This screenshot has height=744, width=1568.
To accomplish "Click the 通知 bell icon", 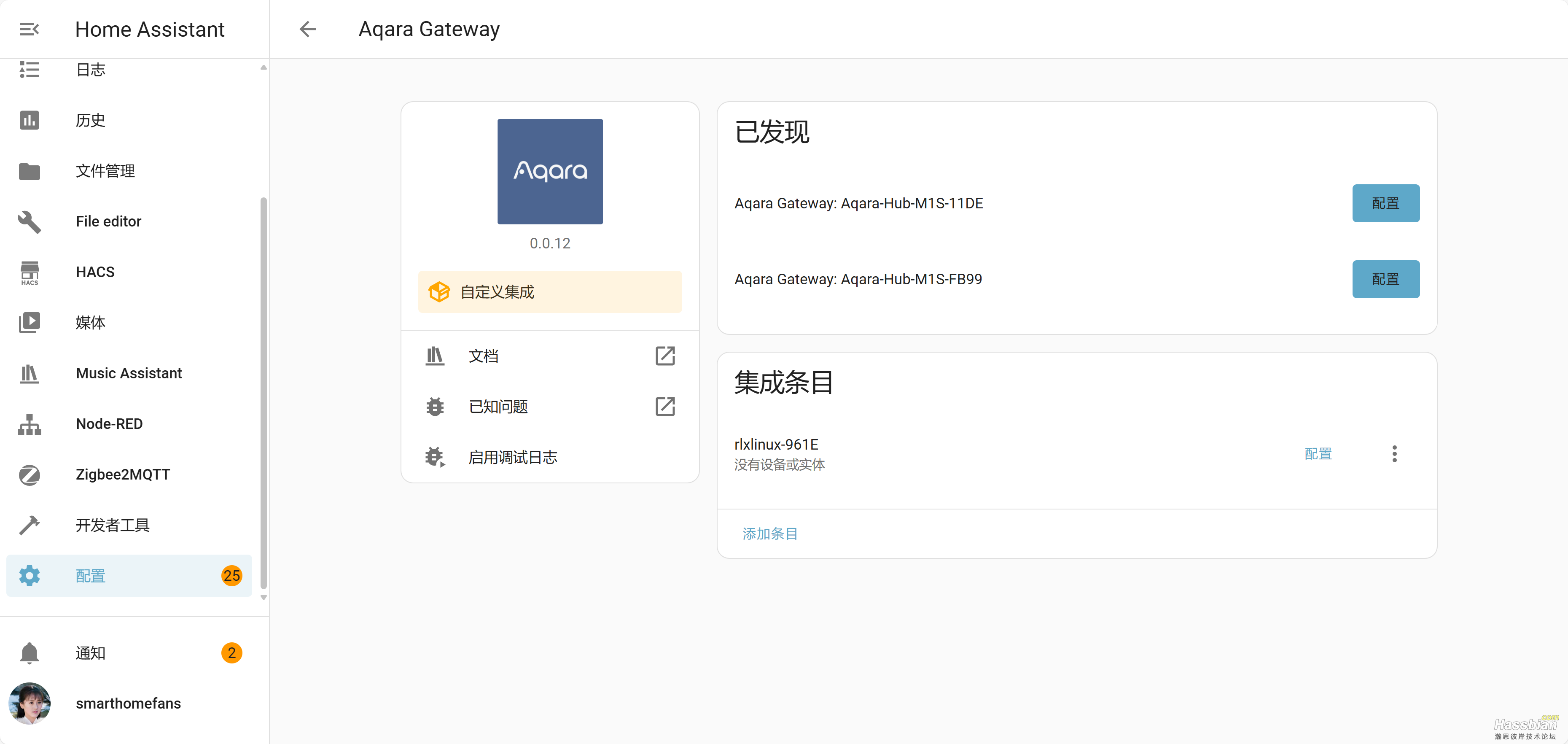I will 29,653.
